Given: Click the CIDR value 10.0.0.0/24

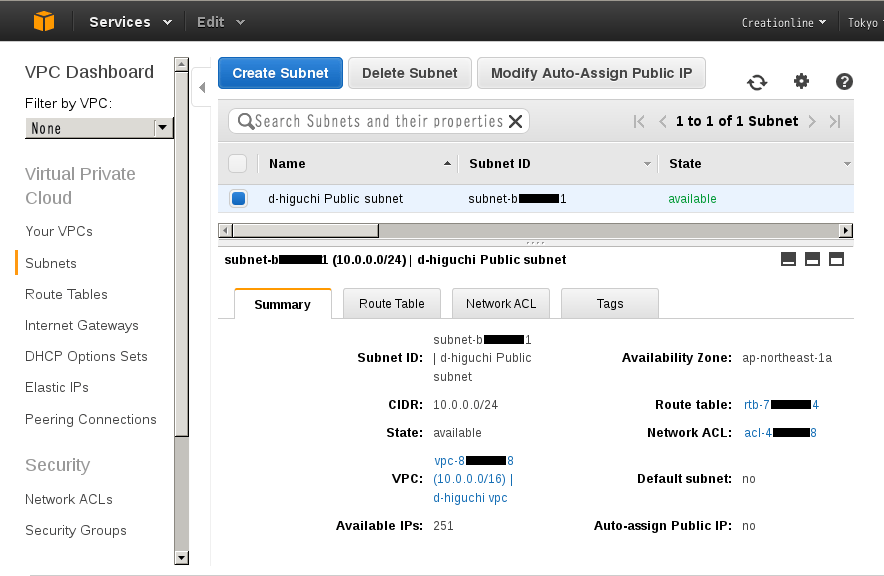Looking at the screenshot, I should 466,405.
